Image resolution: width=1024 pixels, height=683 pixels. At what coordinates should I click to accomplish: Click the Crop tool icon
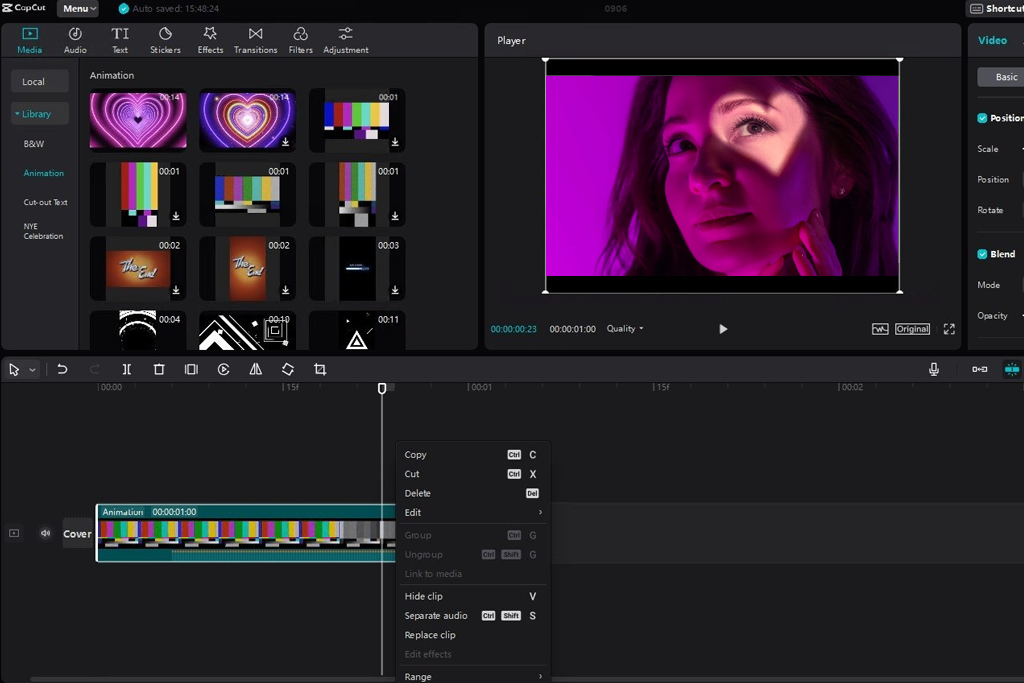click(320, 370)
